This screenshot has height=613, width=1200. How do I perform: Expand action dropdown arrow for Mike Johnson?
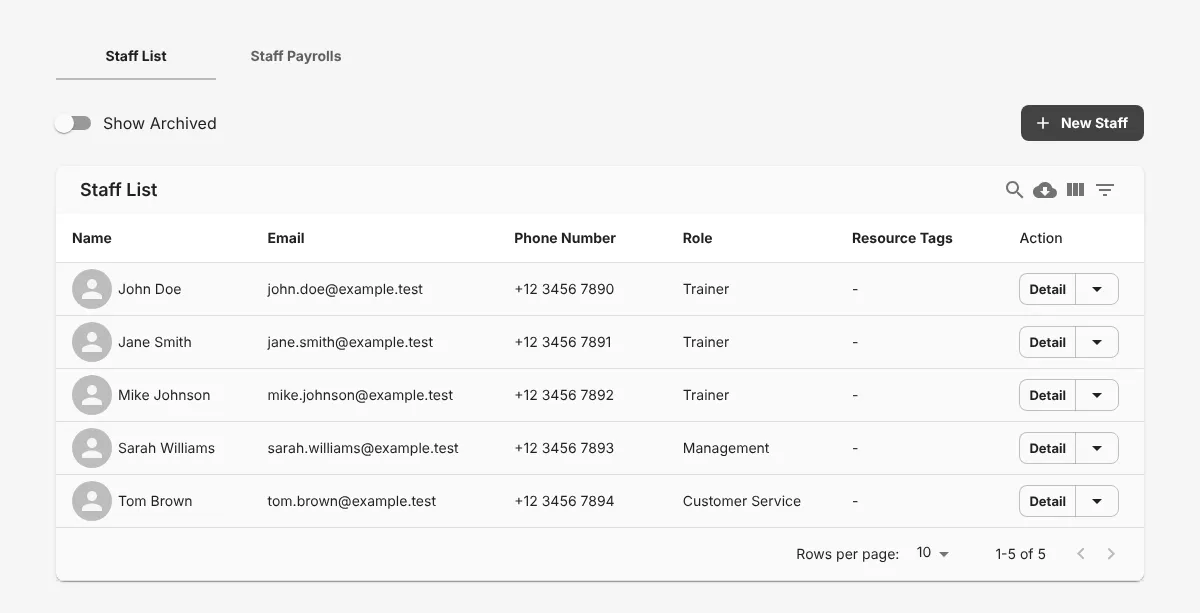pyautogui.click(x=1097, y=395)
